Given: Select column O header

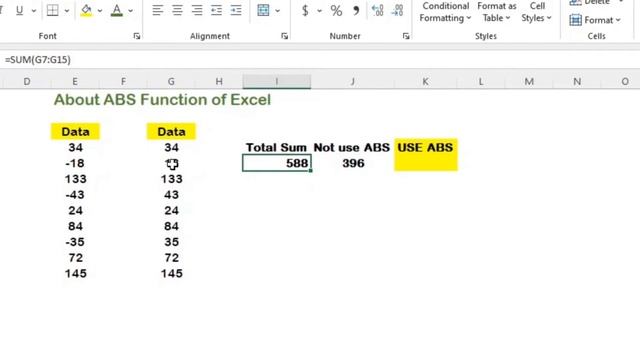Looking at the screenshot, I should tap(625, 82).
